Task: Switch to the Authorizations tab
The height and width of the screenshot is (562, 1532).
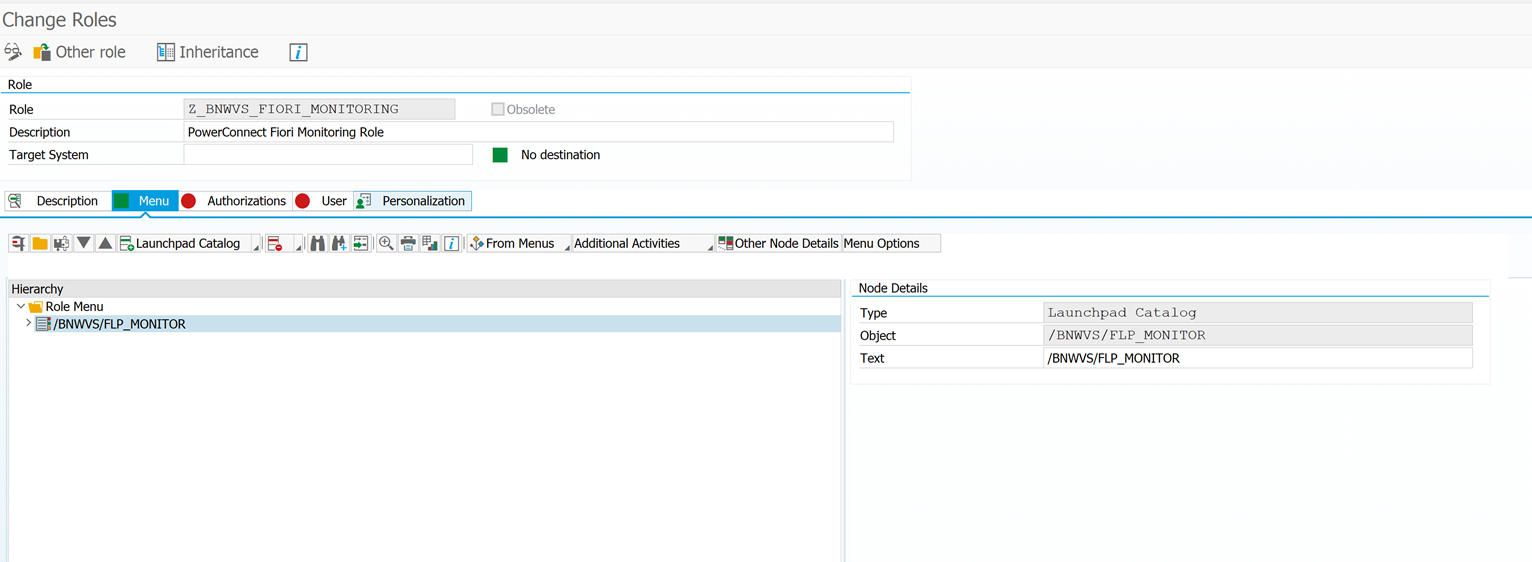Action: 245,201
